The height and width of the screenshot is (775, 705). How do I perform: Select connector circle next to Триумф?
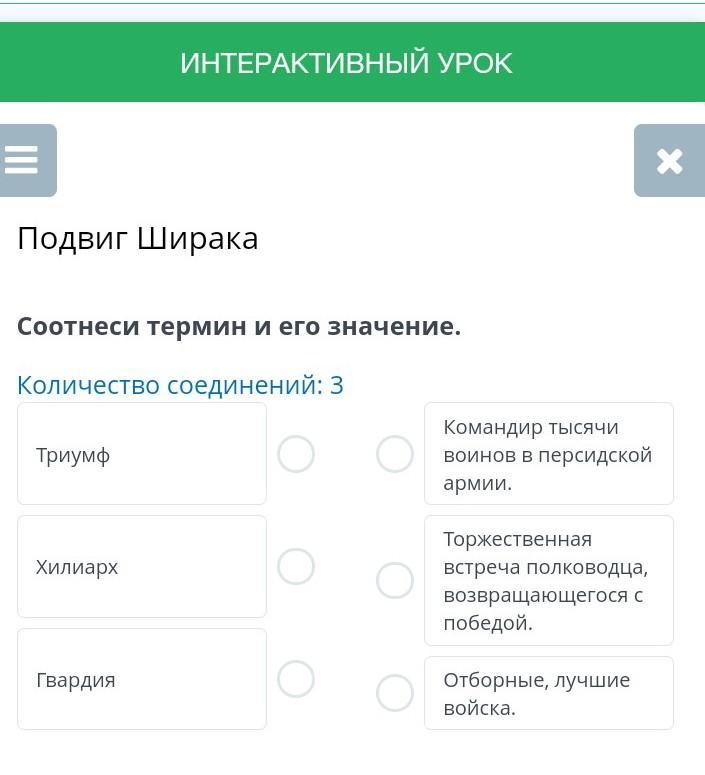[296, 454]
